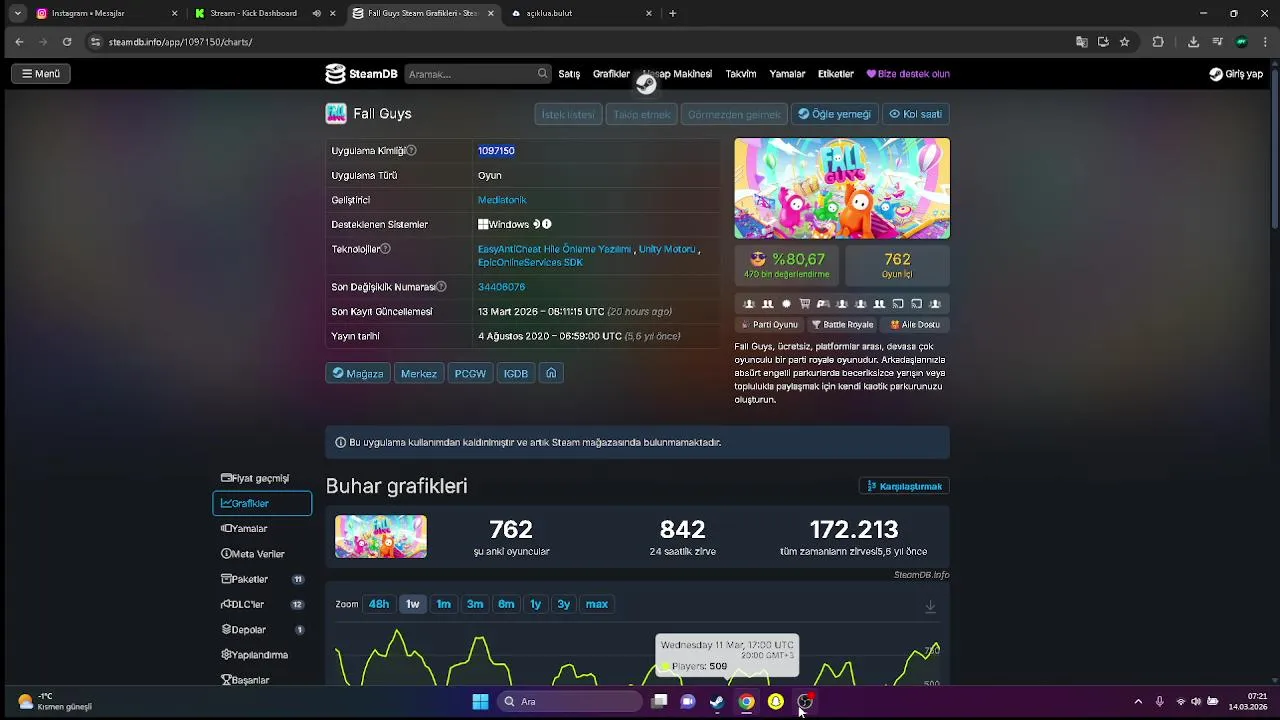Click the Merkez button
The height and width of the screenshot is (720, 1280).
point(419,373)
